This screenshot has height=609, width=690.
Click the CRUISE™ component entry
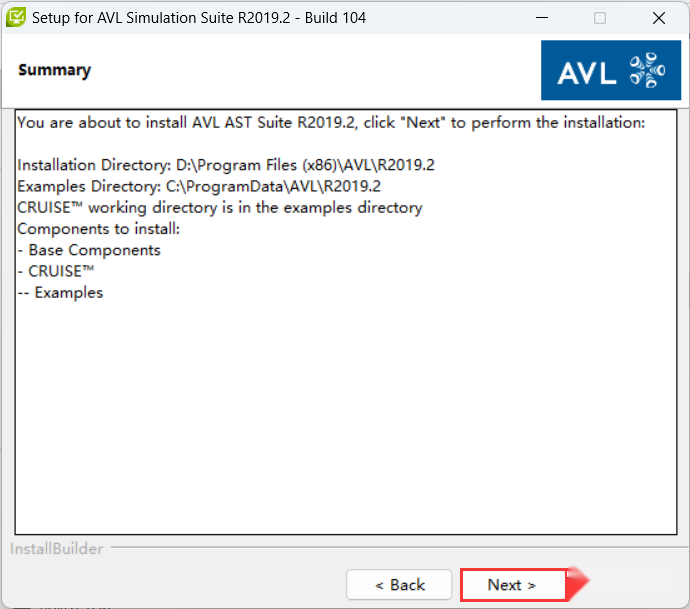(56, 271)
